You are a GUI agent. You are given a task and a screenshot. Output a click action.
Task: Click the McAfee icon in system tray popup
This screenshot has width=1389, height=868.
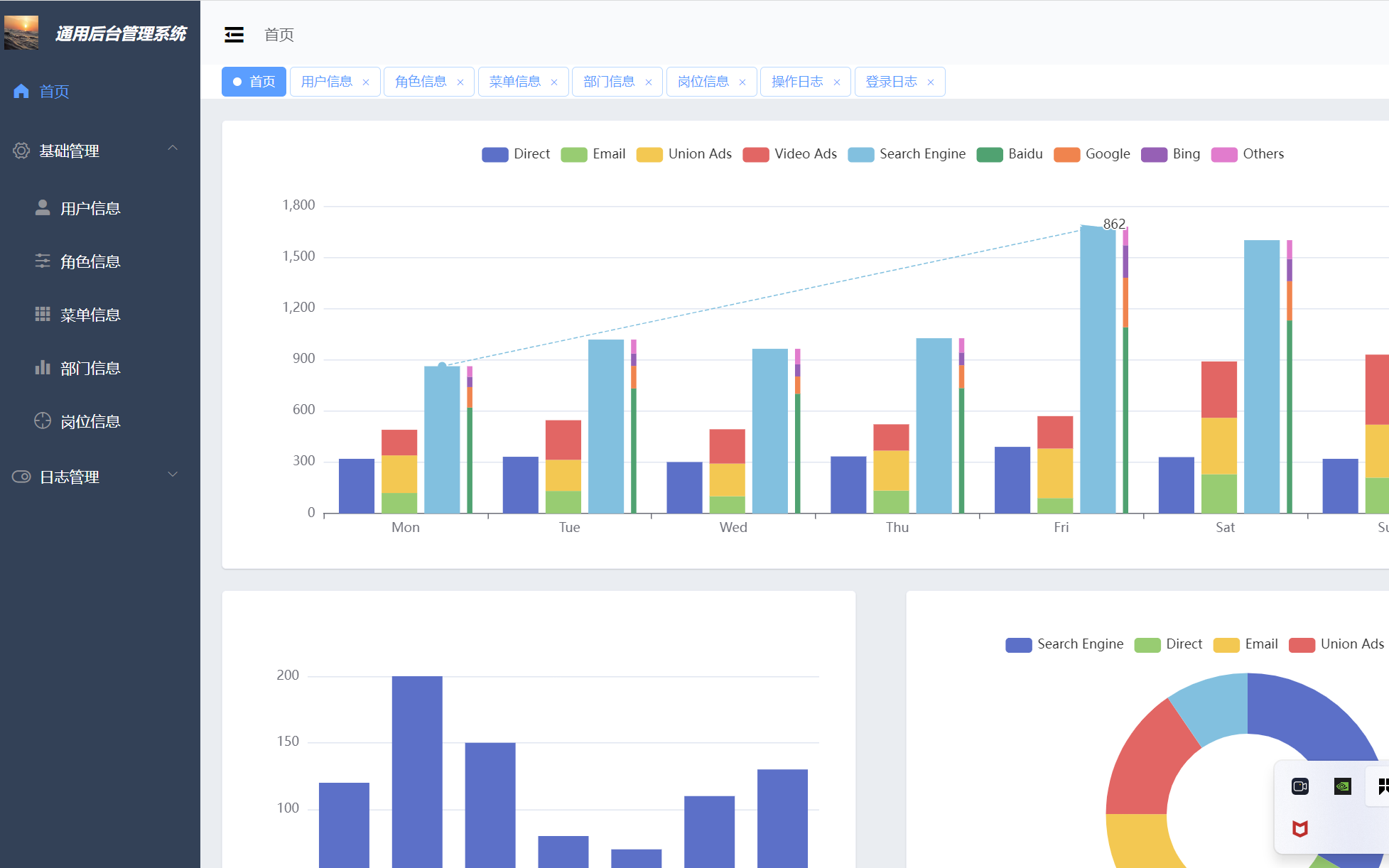tap(1299, 828)
